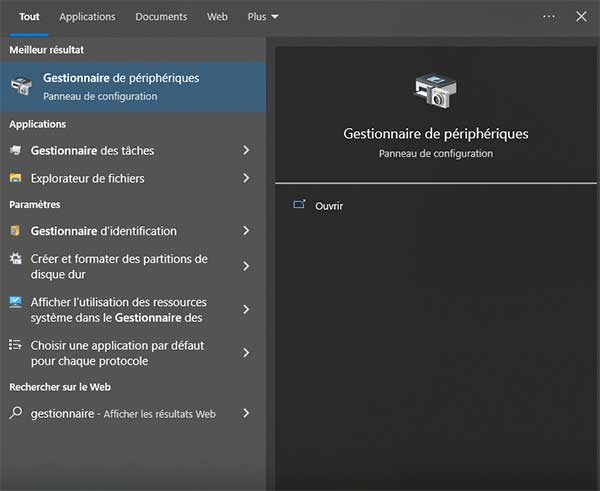Viewport: 600px width, 491px height.
Task: Click Gestionnaire de périphériques title in preview
Action: pyautogui.click(x=435, y=134)
